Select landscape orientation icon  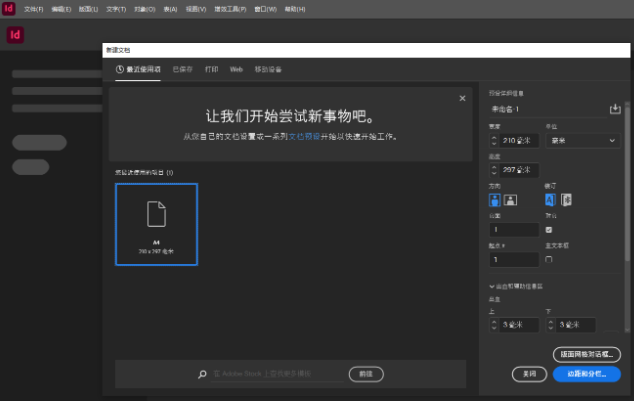coord(510,199)
